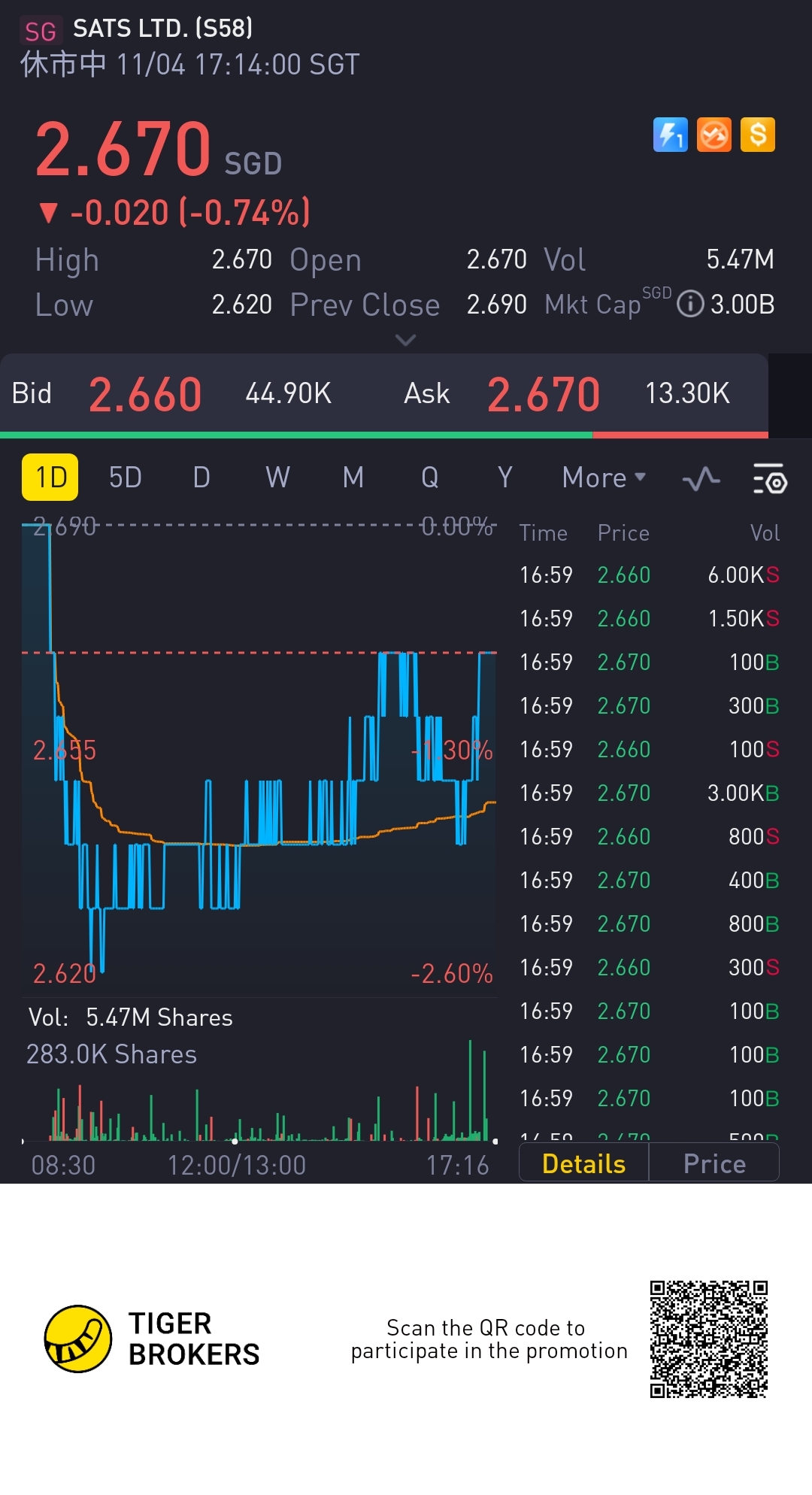This screenshot has height=1495, width=812.
Task: Open the More timeframe dropdown
Action: point(604,478)
